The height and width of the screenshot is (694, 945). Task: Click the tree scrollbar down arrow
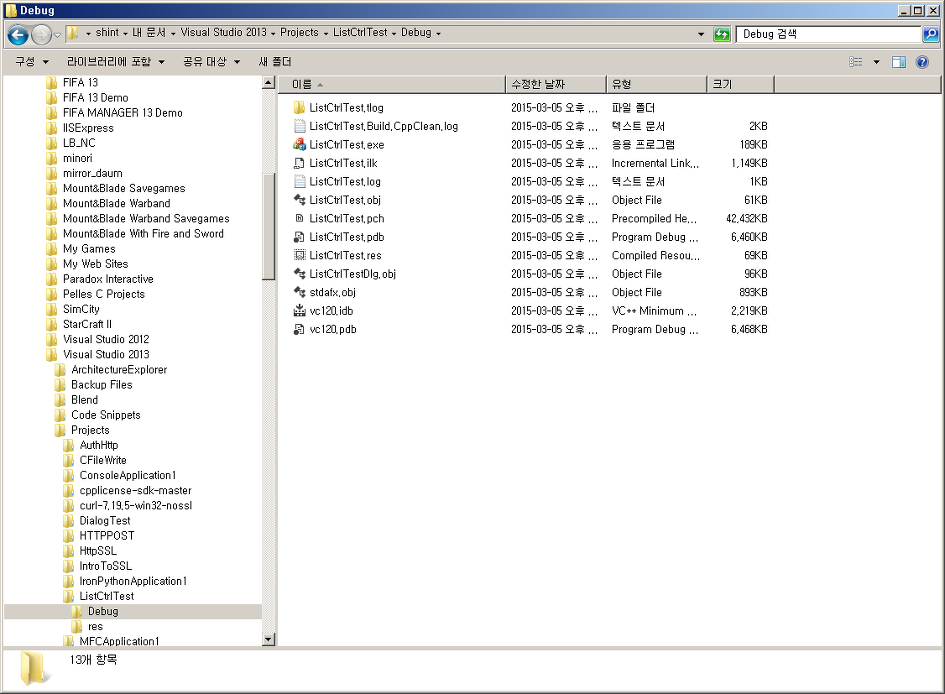[x=269, y=639]
